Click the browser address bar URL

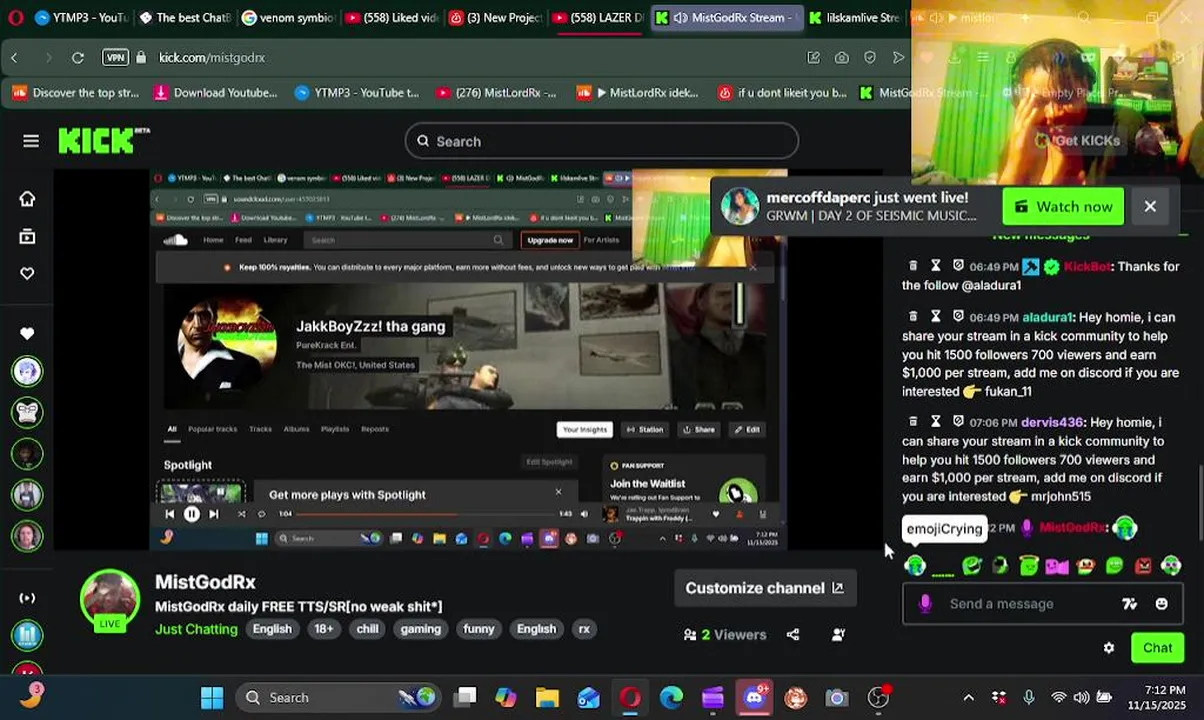coord(212,58)
